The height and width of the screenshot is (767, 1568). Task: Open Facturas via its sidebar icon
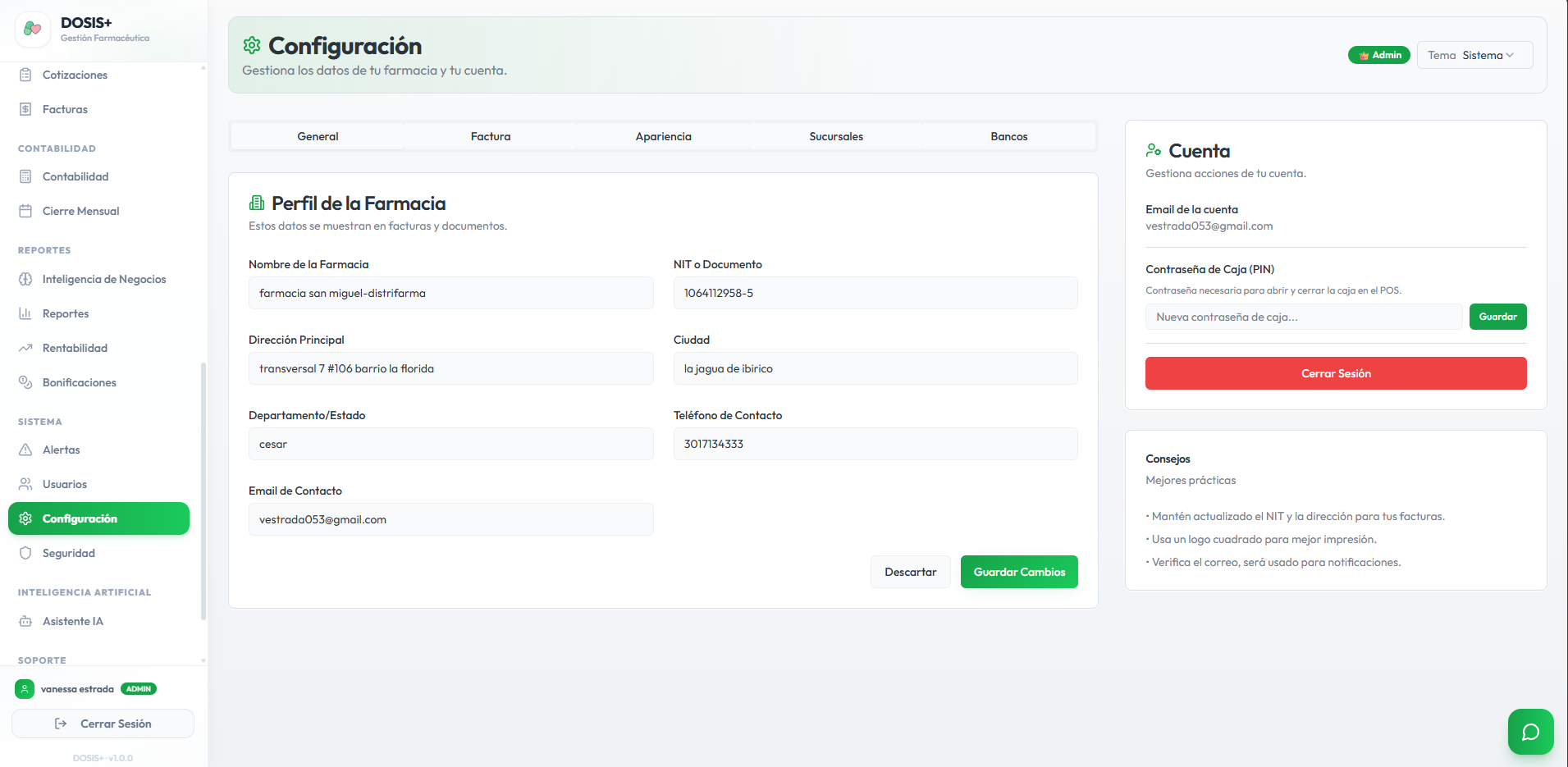25,109
